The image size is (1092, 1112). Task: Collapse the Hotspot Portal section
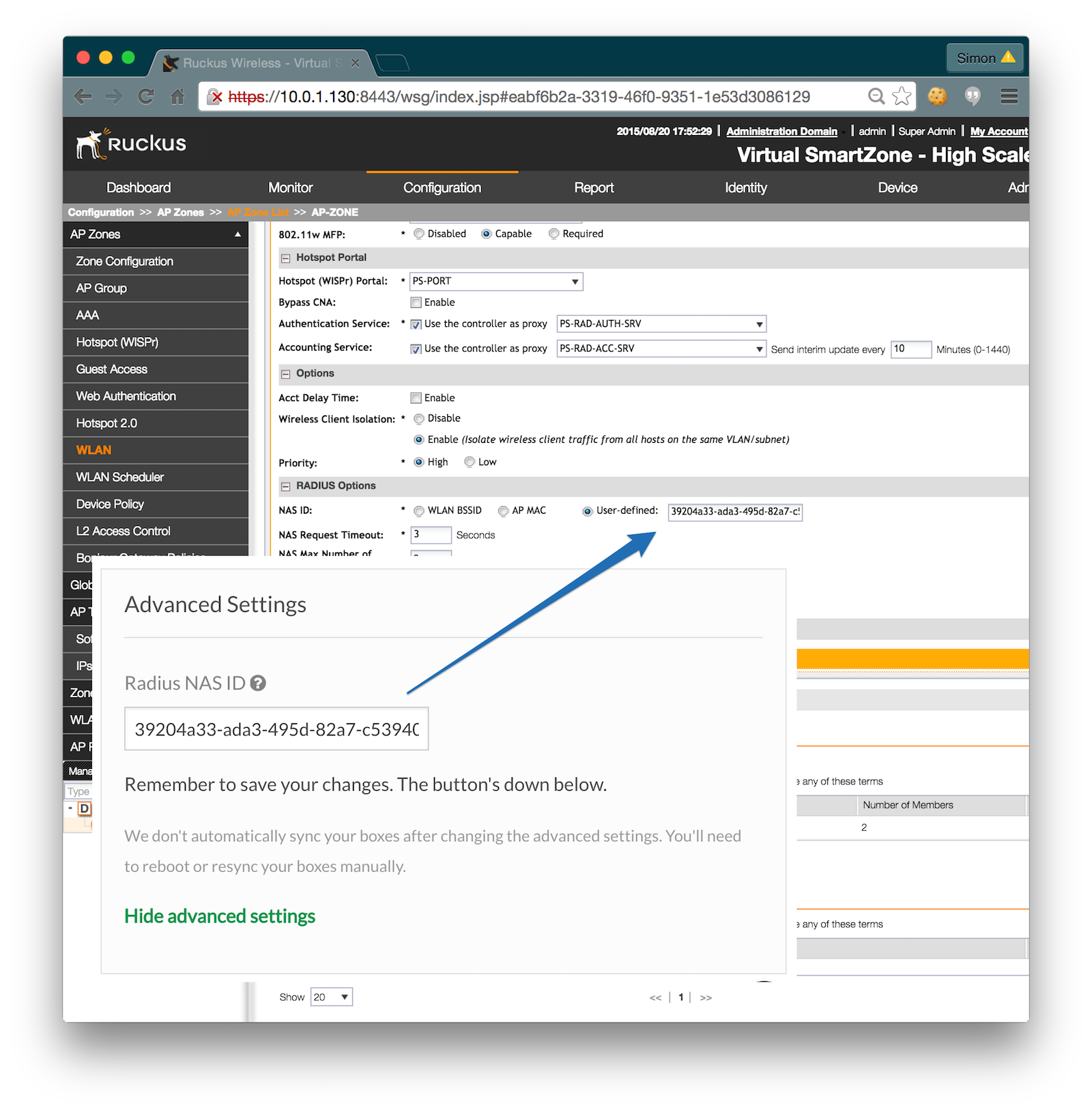[286, 258]
